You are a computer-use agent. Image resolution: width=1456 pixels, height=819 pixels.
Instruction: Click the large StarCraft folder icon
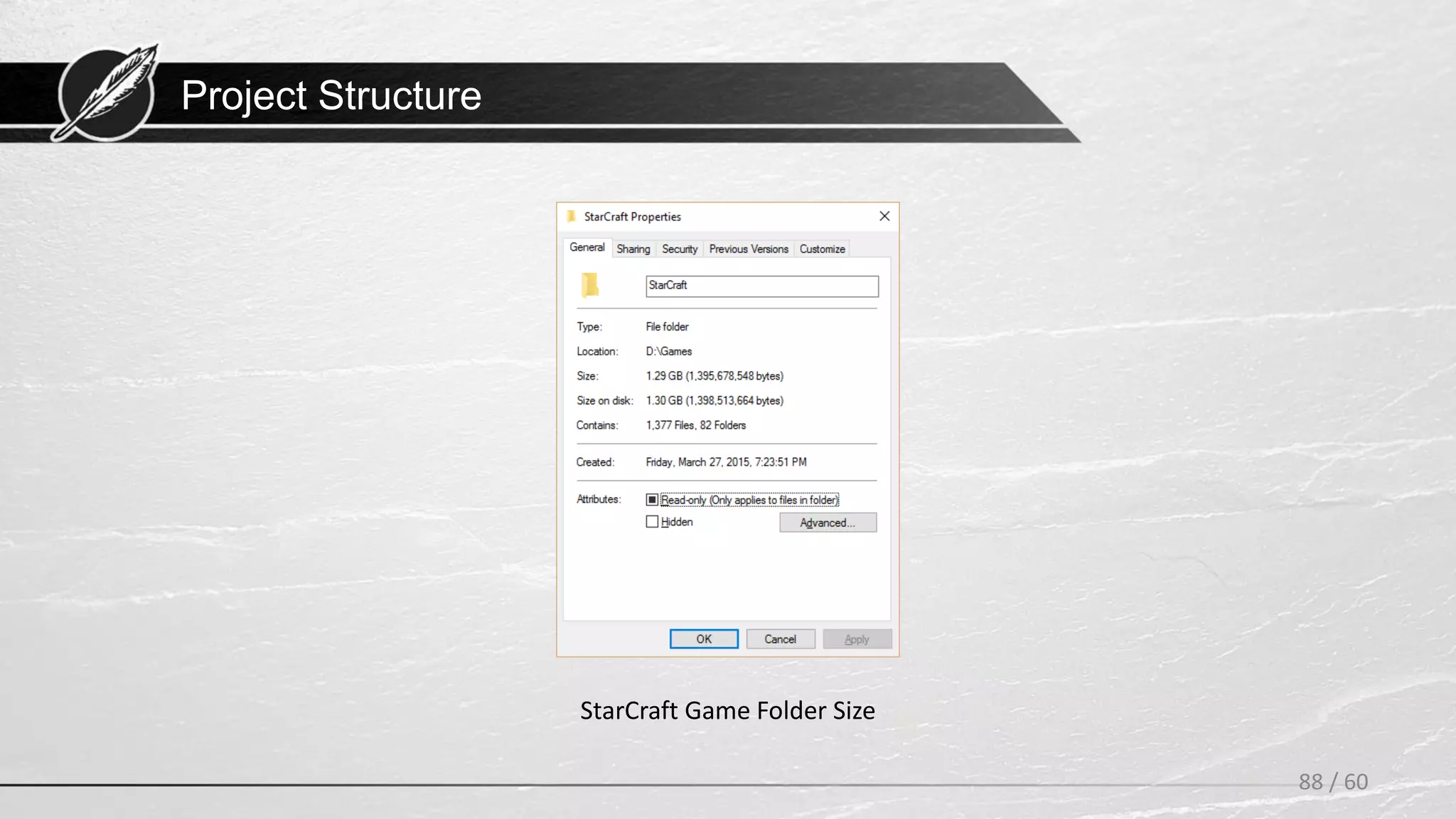click(590, 285)
